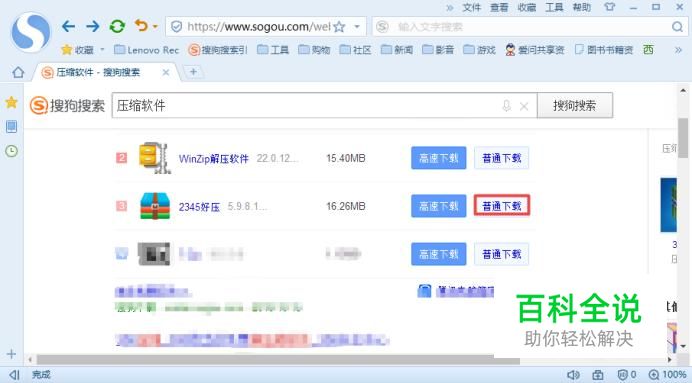The height and width of the screenshot is (383, 692).
Task: Click the 2345好压 application icon
Action: (155, 206)
